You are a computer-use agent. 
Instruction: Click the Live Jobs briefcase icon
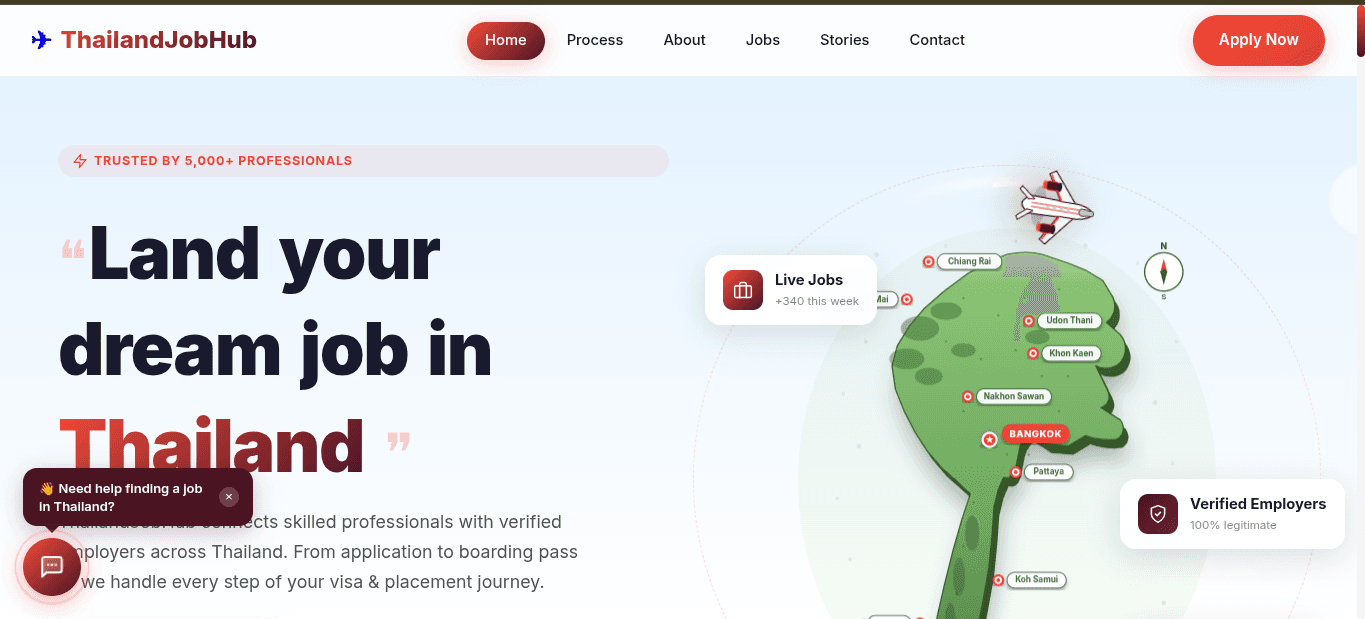[743, 290]
